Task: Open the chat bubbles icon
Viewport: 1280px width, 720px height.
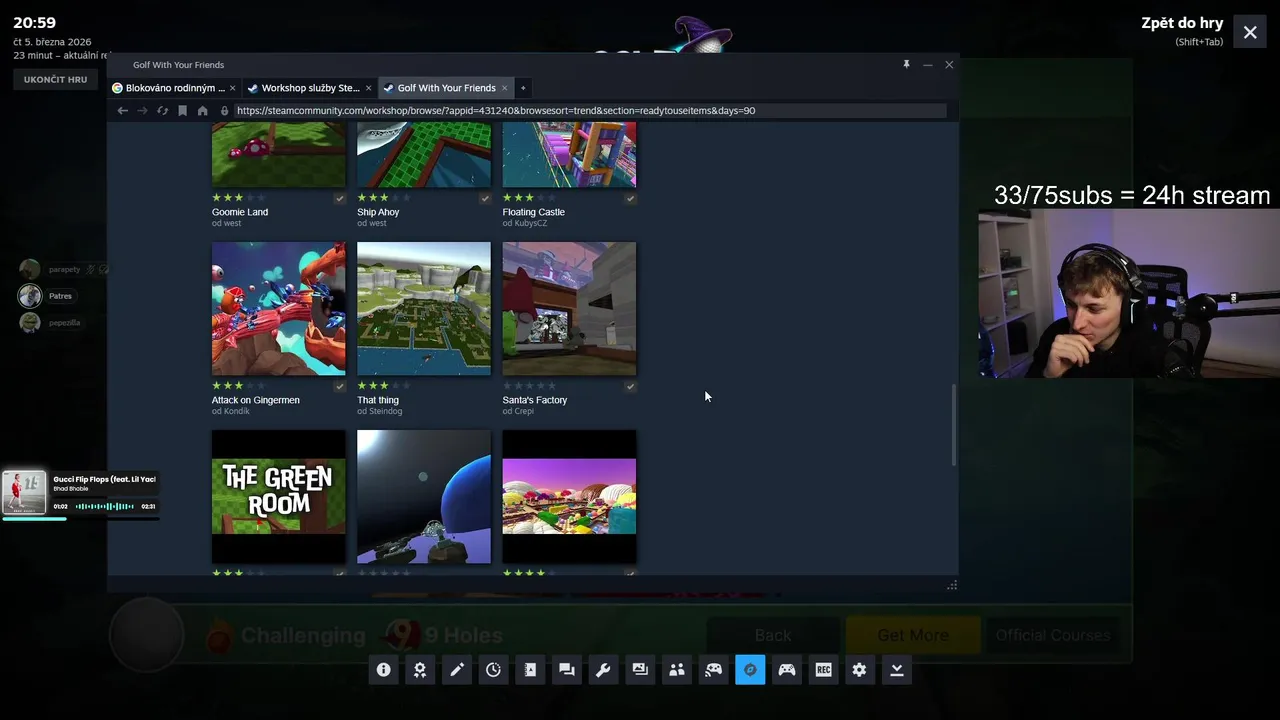Action: [567, 670]
